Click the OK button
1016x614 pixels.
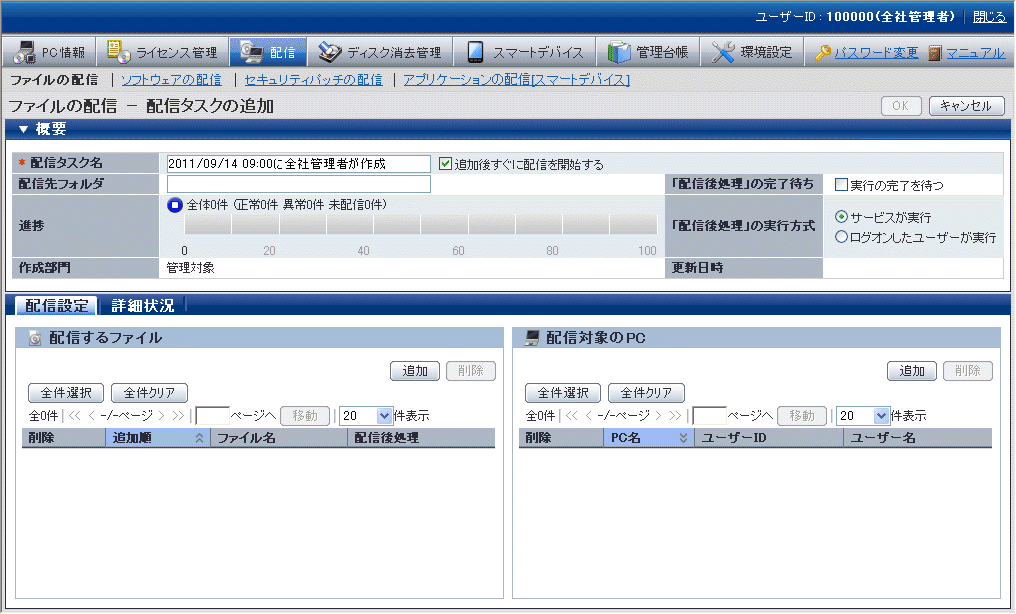pyautogui.click(x=901, y=106)
